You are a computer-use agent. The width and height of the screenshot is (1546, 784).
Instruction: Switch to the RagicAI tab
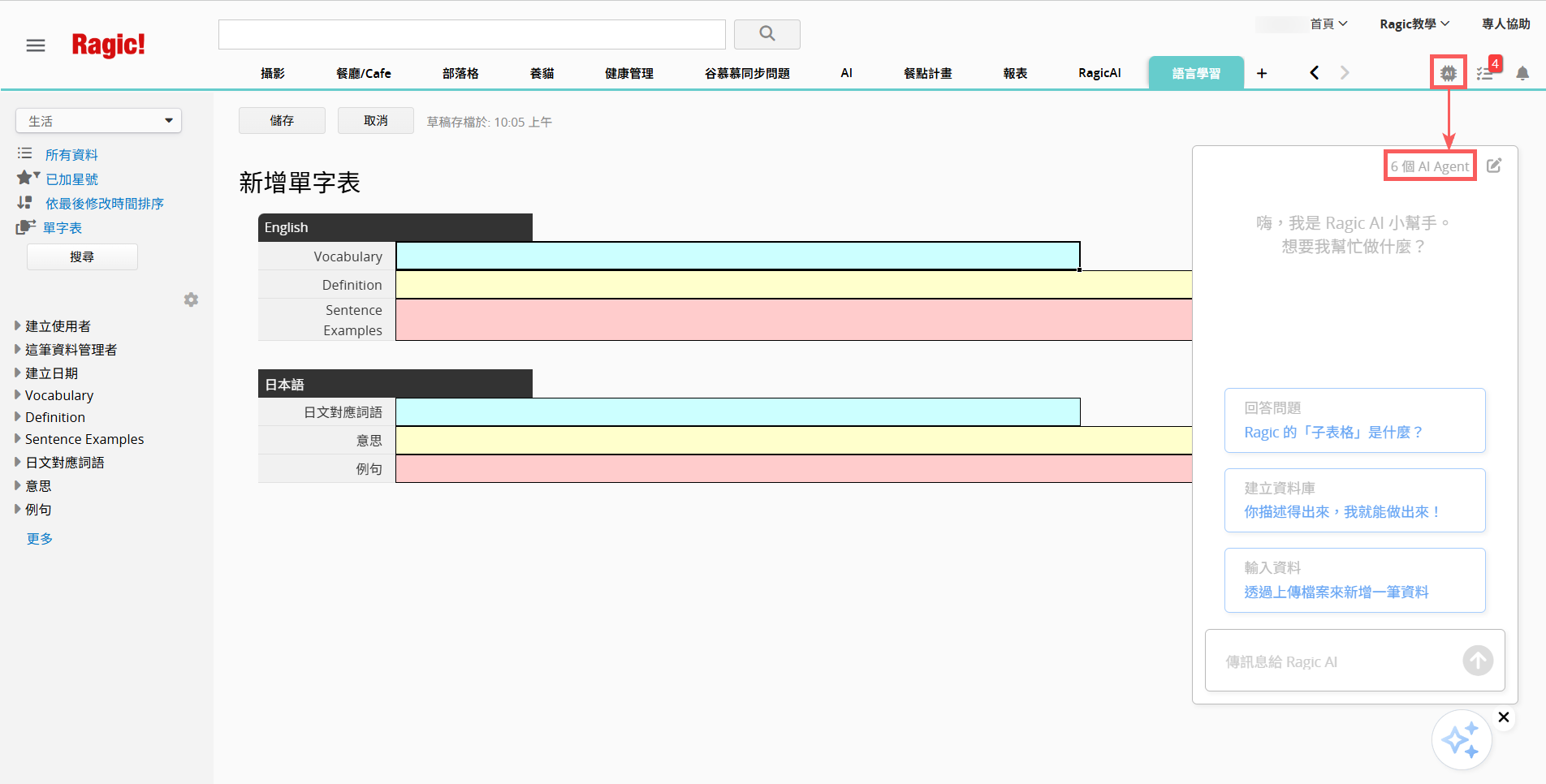(x=1099, y=73)
